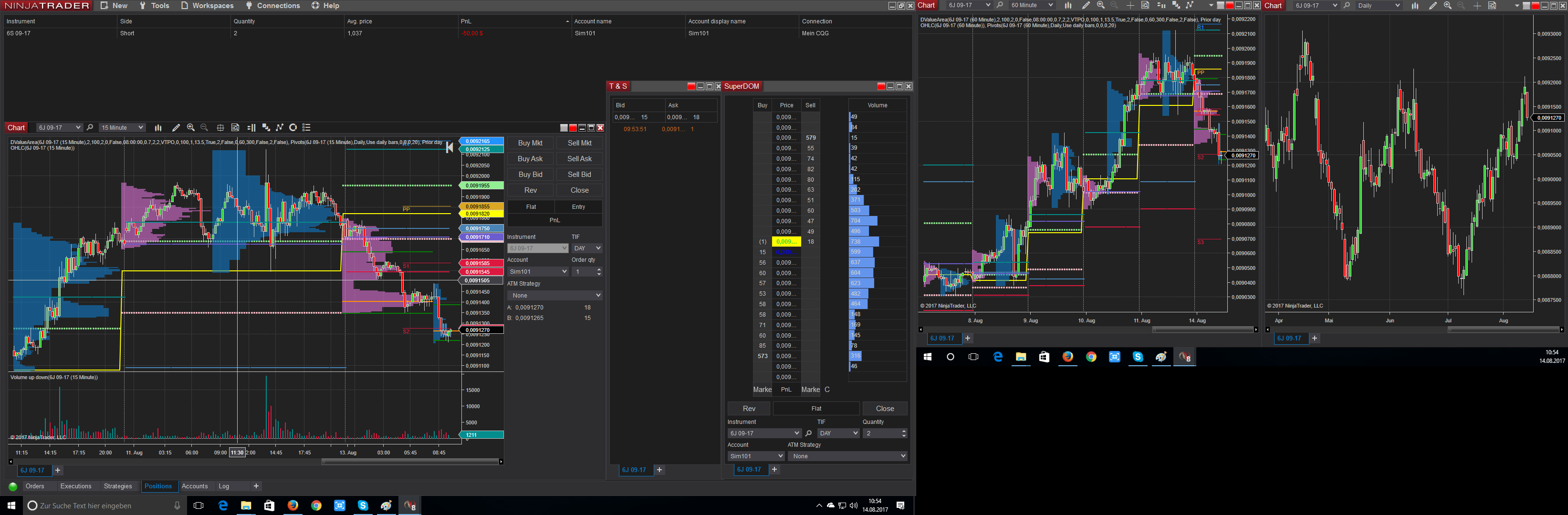Search instrument with magnifier in SuperDOM panel
The height and width of the screenshot is (515, 1568).
point(808,433)
